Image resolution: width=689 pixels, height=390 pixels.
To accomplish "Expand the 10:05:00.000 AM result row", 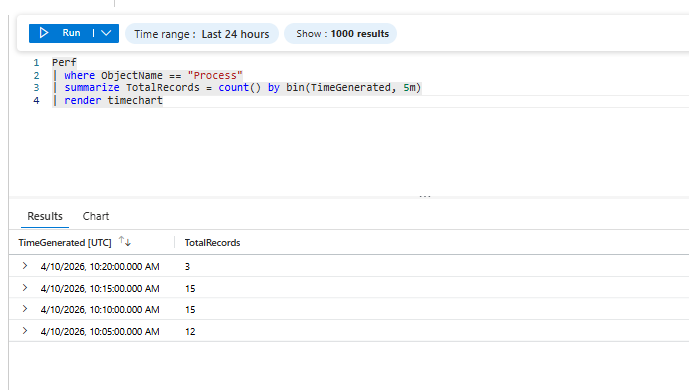I will 25,331.
